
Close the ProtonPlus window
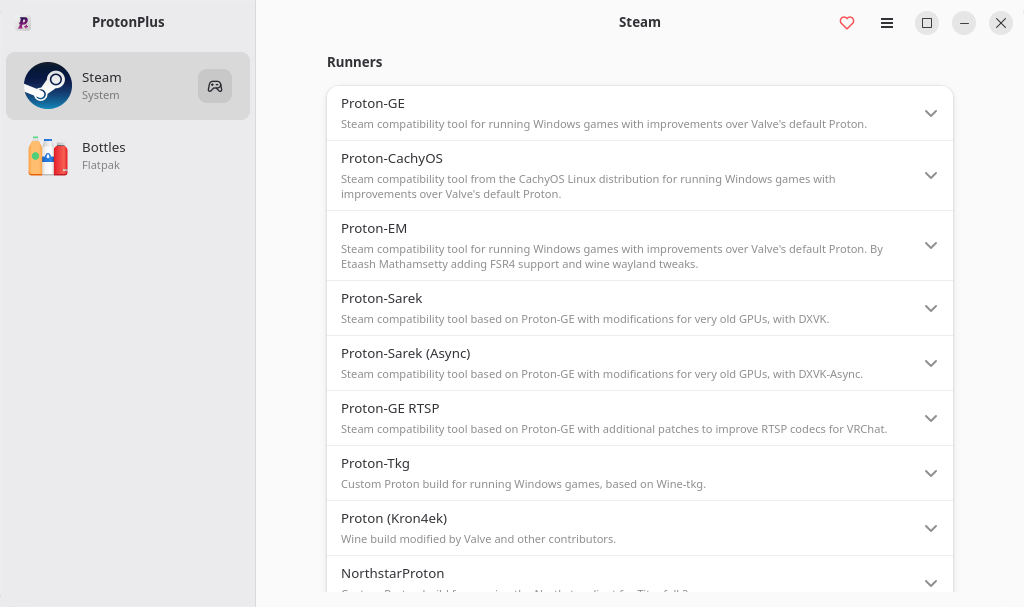pyautogui.click(x=1000, y=23)
